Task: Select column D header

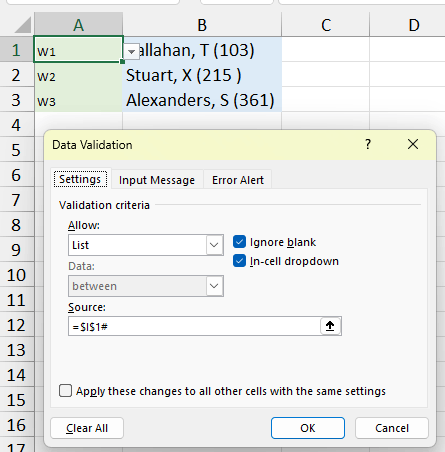Action: tap(407, 25)
